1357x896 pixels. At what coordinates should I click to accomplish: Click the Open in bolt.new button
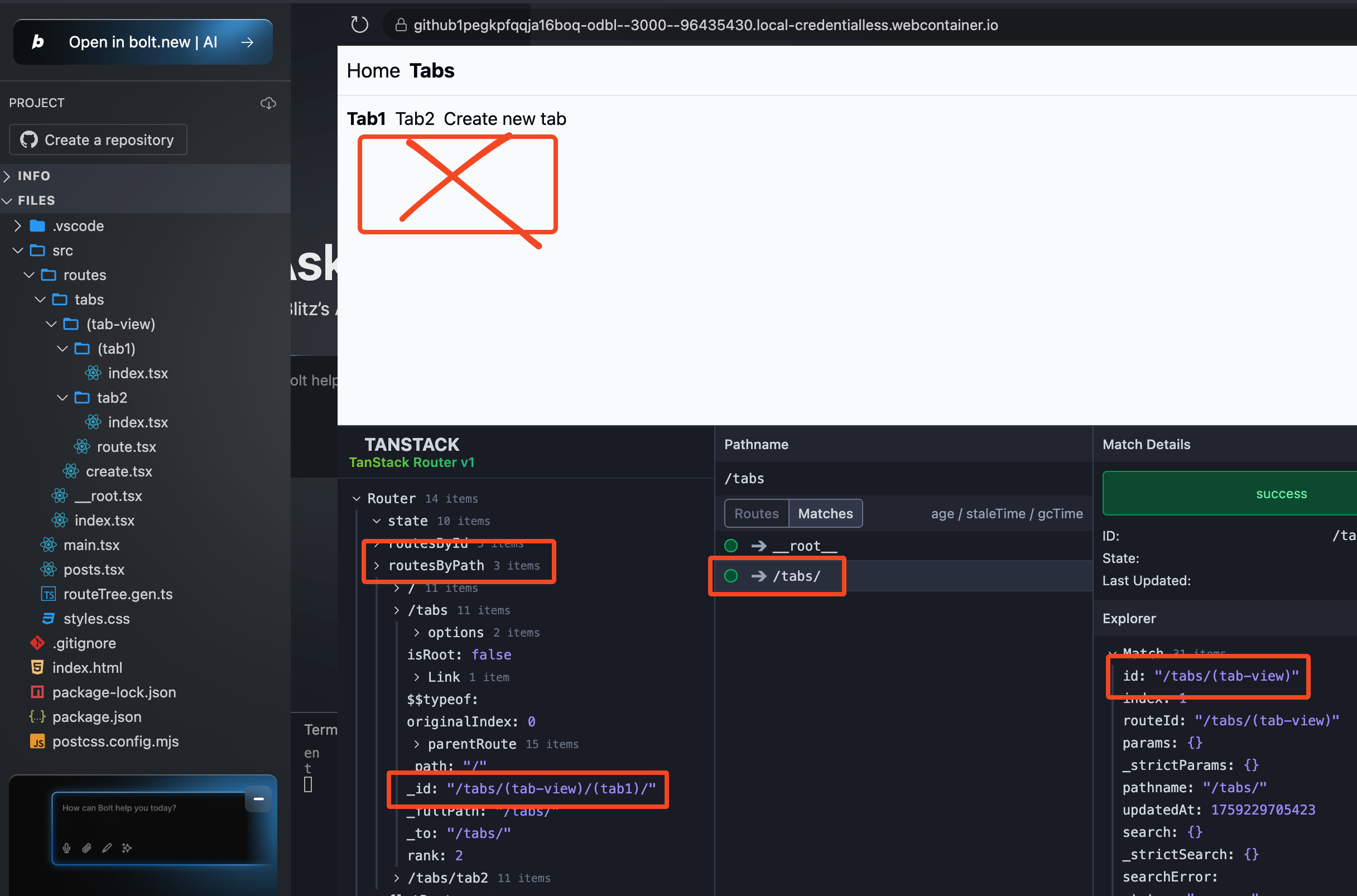143,42
